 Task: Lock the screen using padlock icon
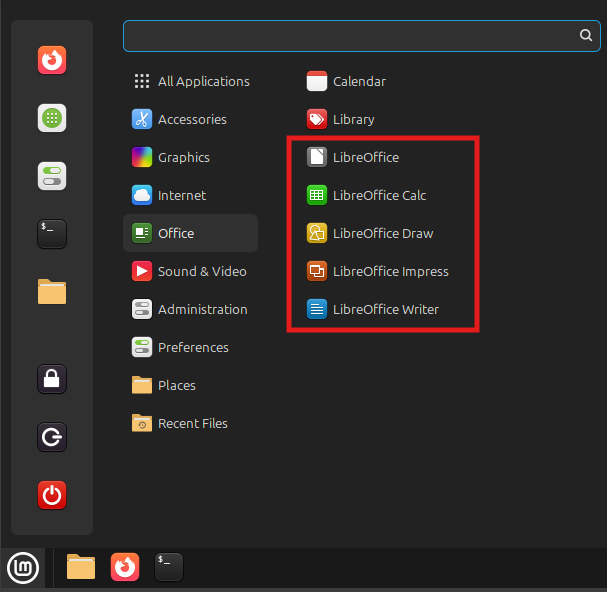click(x=52, y=379)
